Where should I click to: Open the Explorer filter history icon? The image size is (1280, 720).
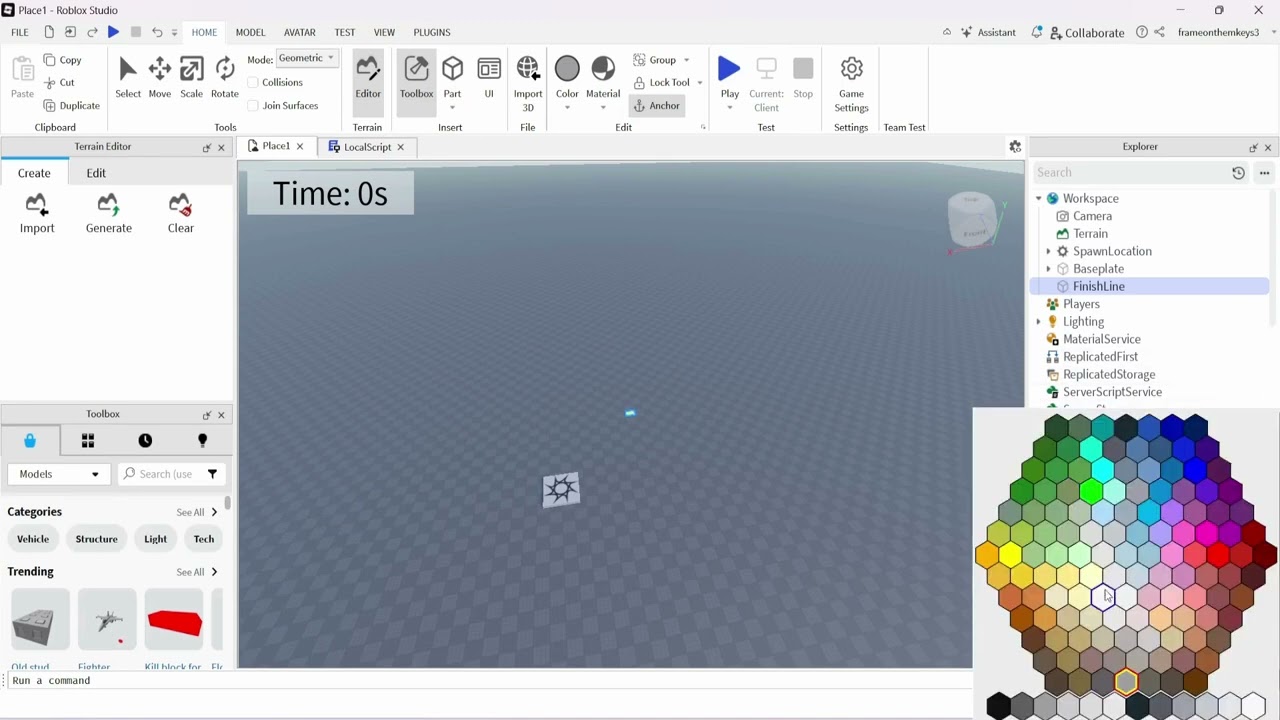[x=1238, y=173]
